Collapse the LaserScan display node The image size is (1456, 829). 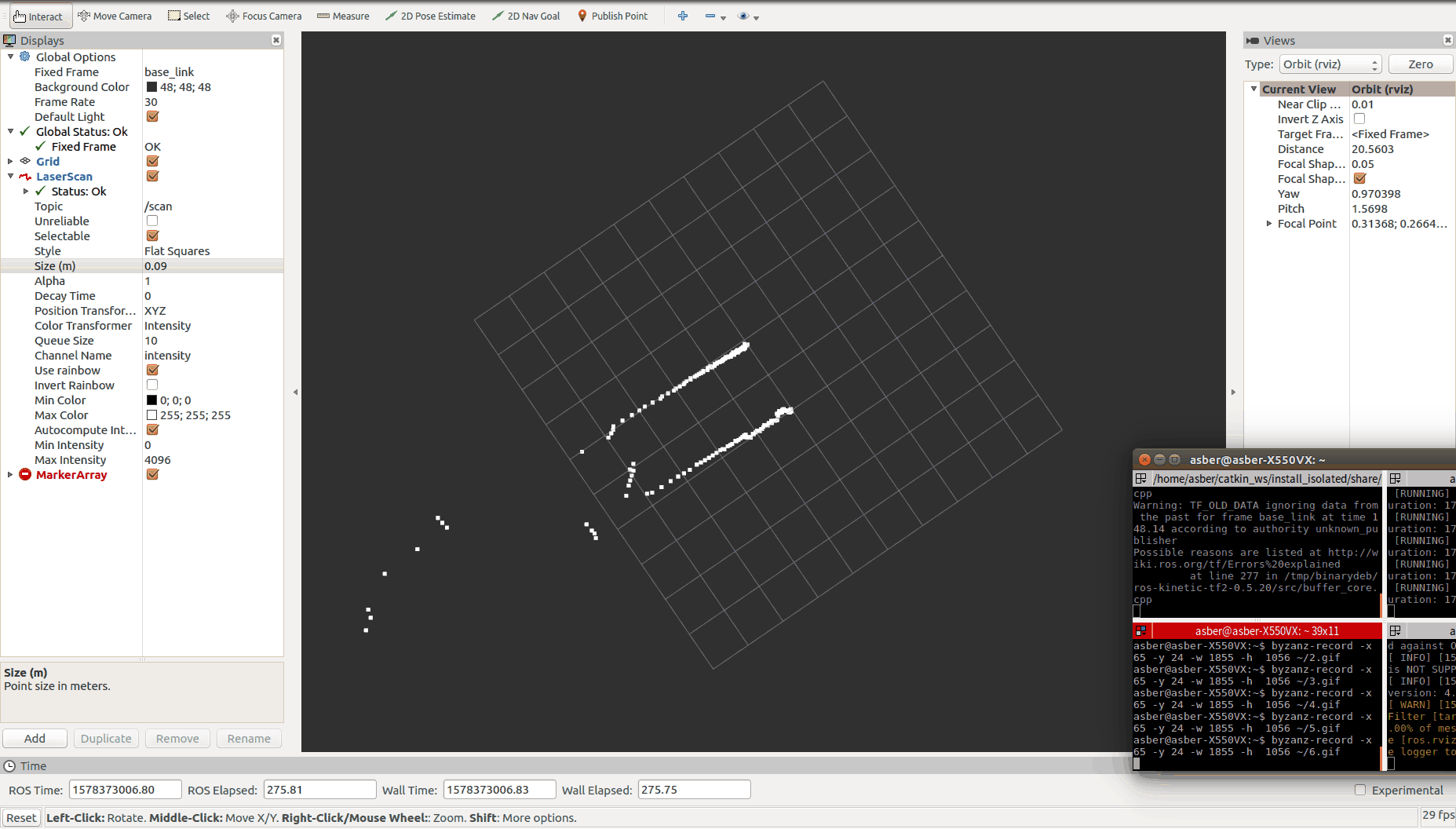(10, 176)
